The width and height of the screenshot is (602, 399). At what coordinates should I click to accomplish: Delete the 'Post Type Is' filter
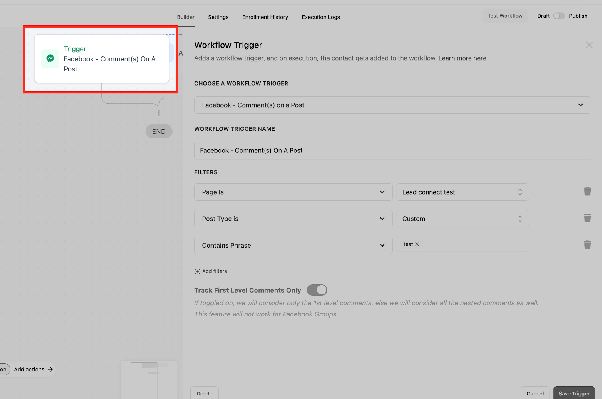(x=587, y=218)
